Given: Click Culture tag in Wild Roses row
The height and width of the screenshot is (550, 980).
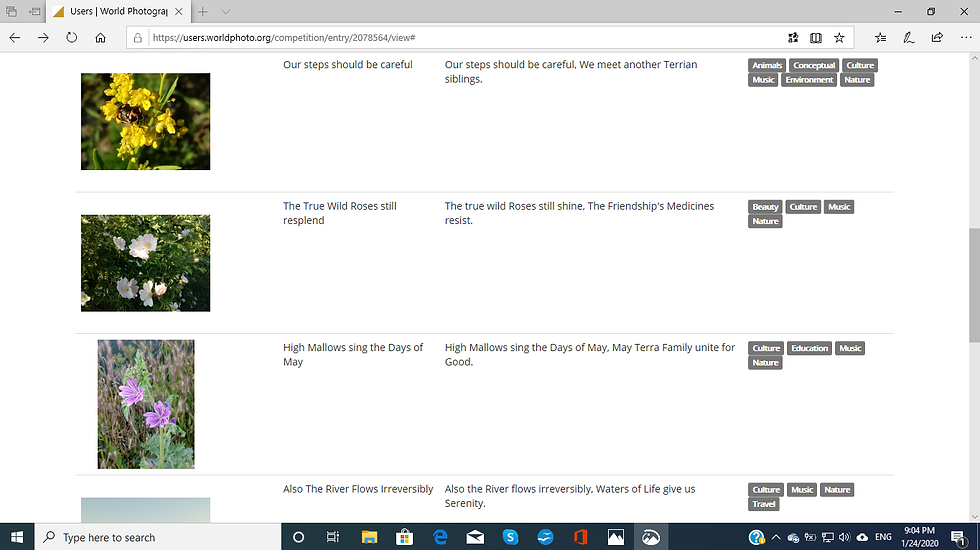Looking at the screenshot, I should click(x=803, y=207).
